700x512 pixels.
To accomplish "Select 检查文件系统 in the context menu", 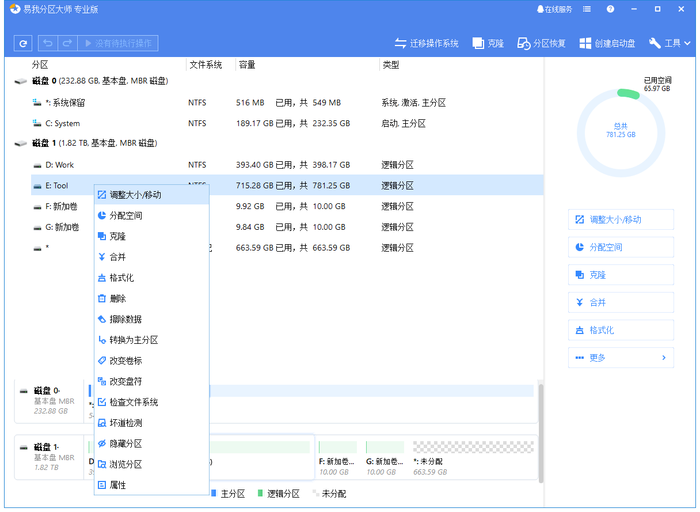I will (x=152, y=402).
